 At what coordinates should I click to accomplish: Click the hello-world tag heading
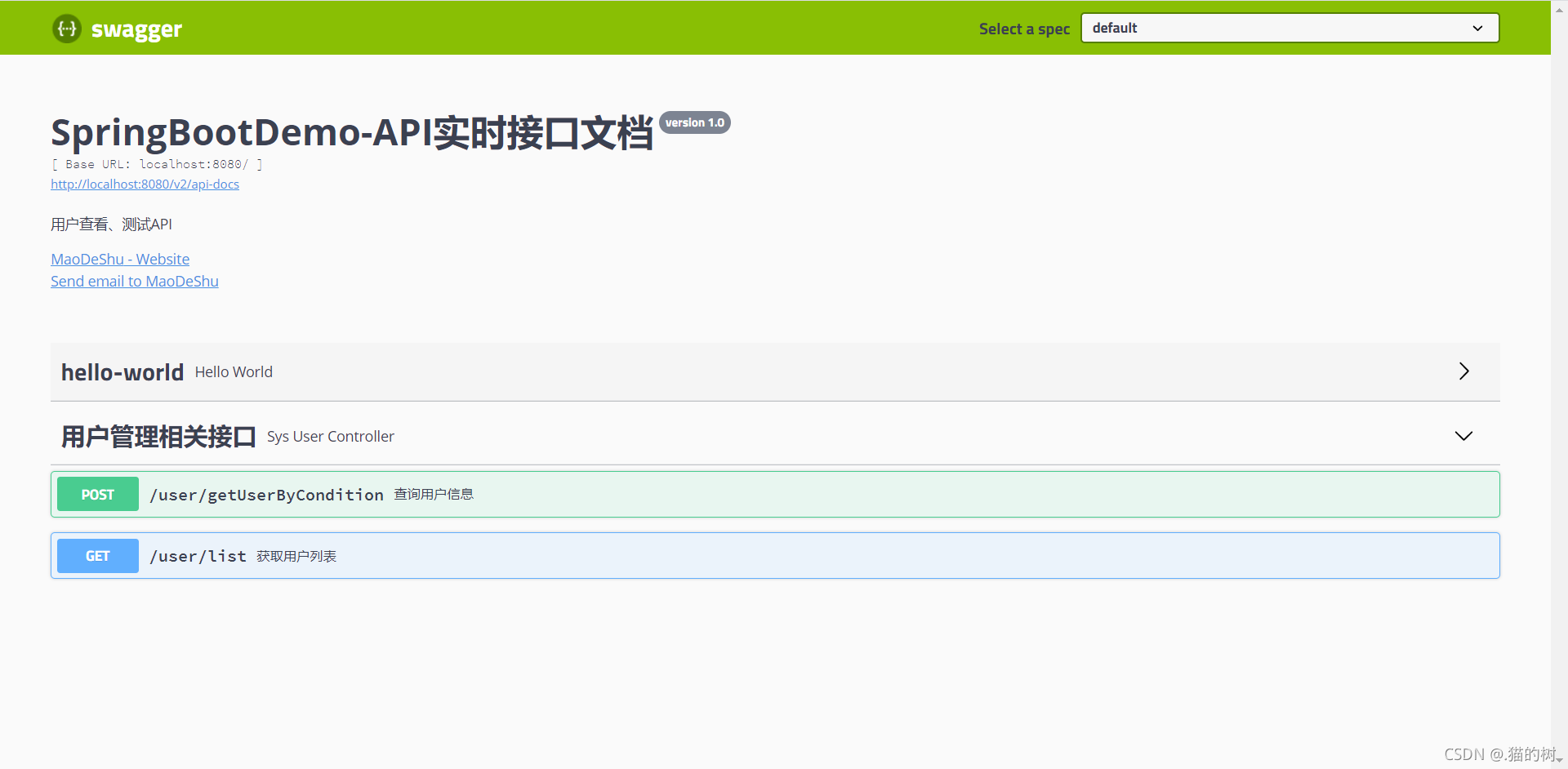pyautogui.click(x=122, y=372)
